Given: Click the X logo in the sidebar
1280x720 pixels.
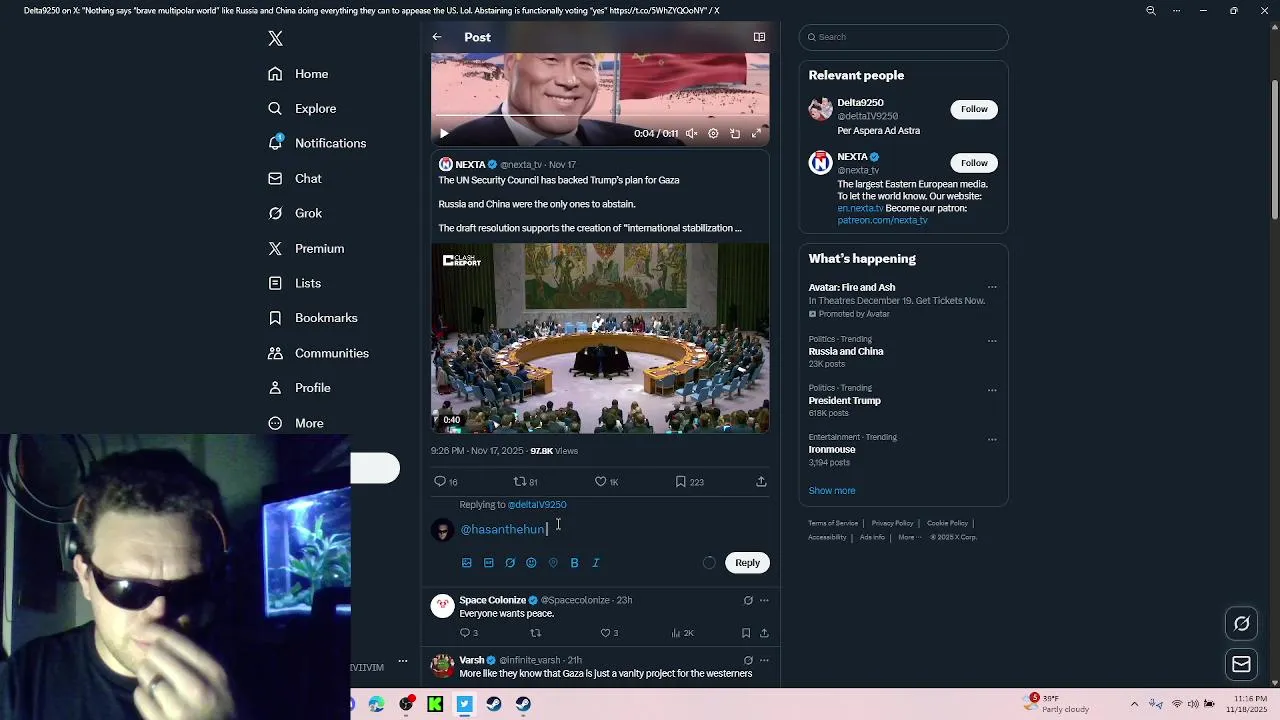Looking at the screenshot, I should click(275, 38).
